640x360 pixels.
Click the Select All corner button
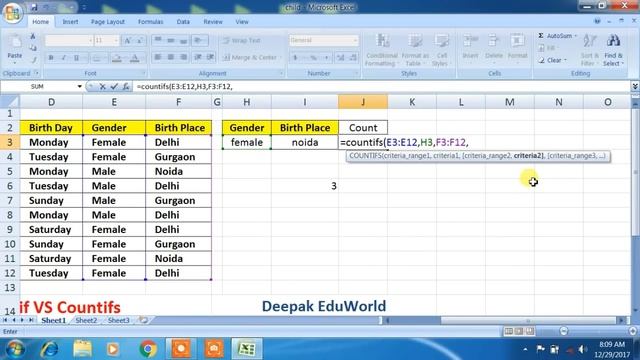coord(9,102)
